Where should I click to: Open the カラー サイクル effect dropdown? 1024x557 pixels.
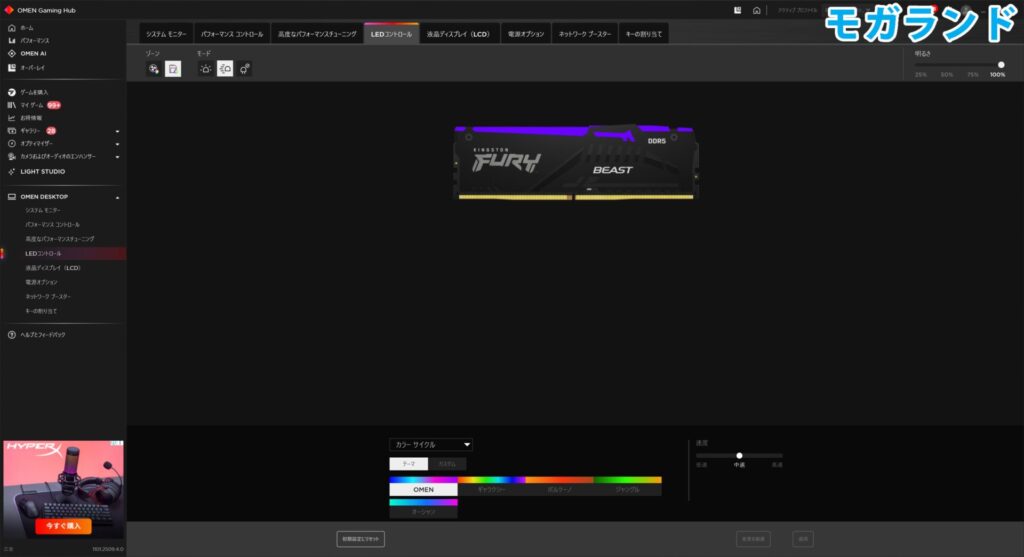point(430,444)
